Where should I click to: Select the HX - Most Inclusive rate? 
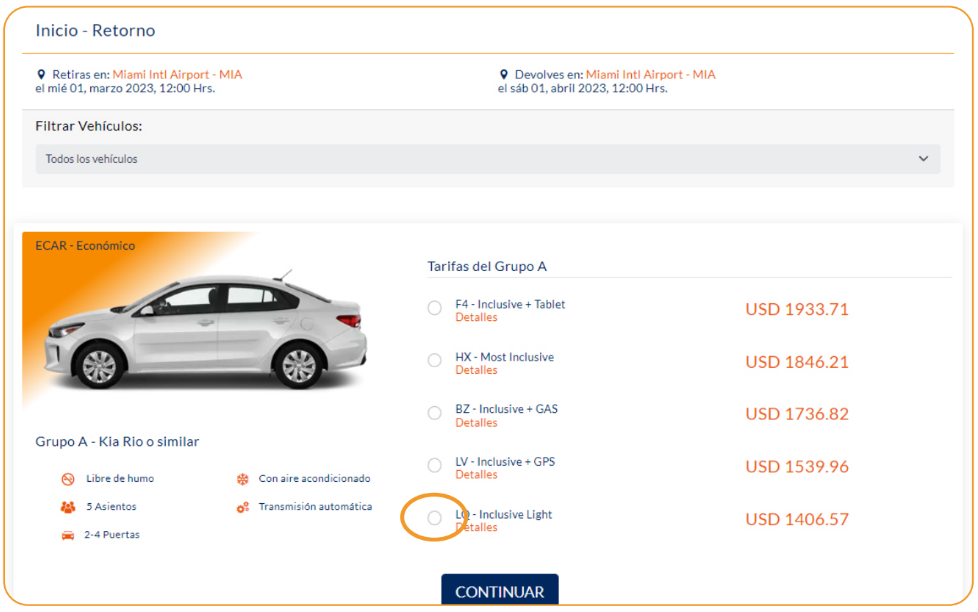click(434, 360)
